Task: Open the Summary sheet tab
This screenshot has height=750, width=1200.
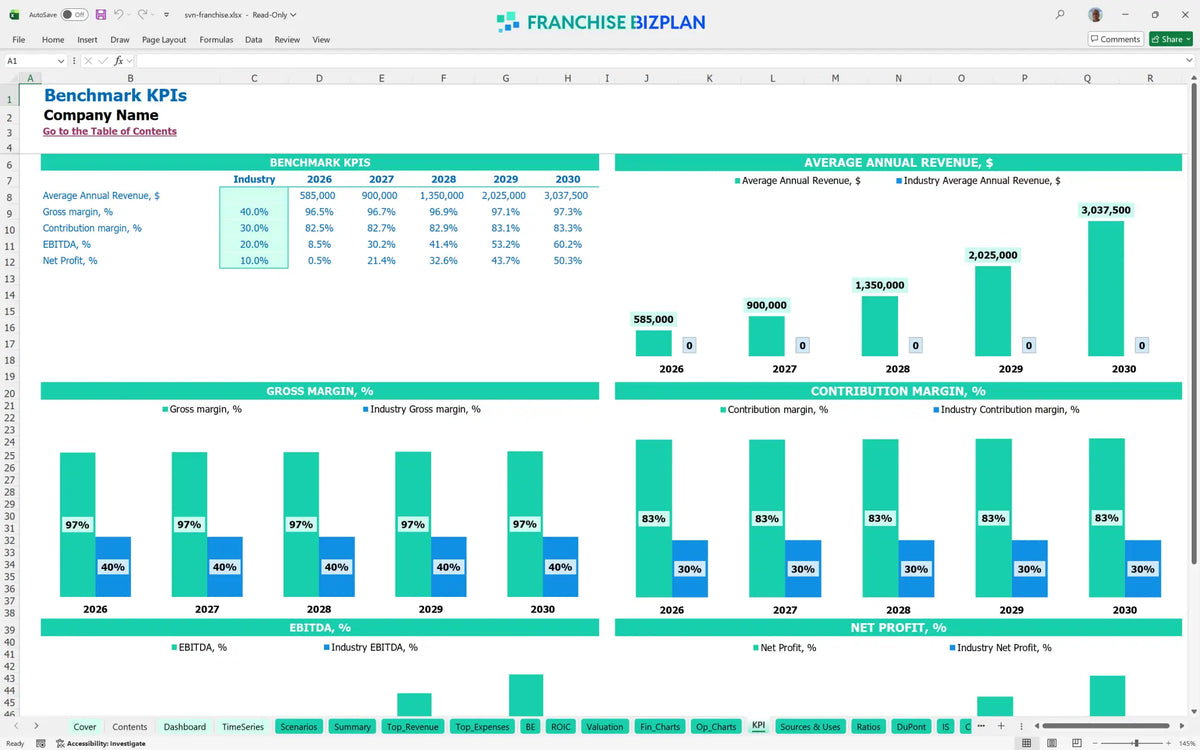Action: [x=353, y=727]
